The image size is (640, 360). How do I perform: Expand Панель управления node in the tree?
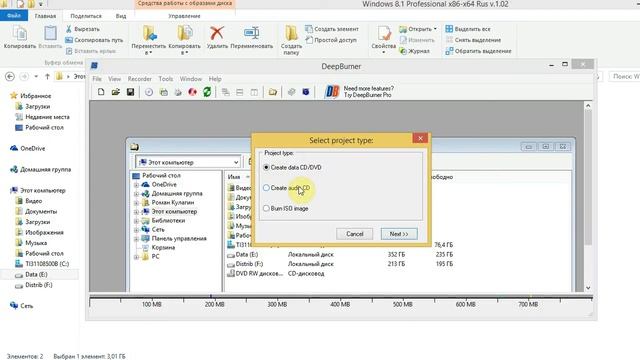pos(136,239)
